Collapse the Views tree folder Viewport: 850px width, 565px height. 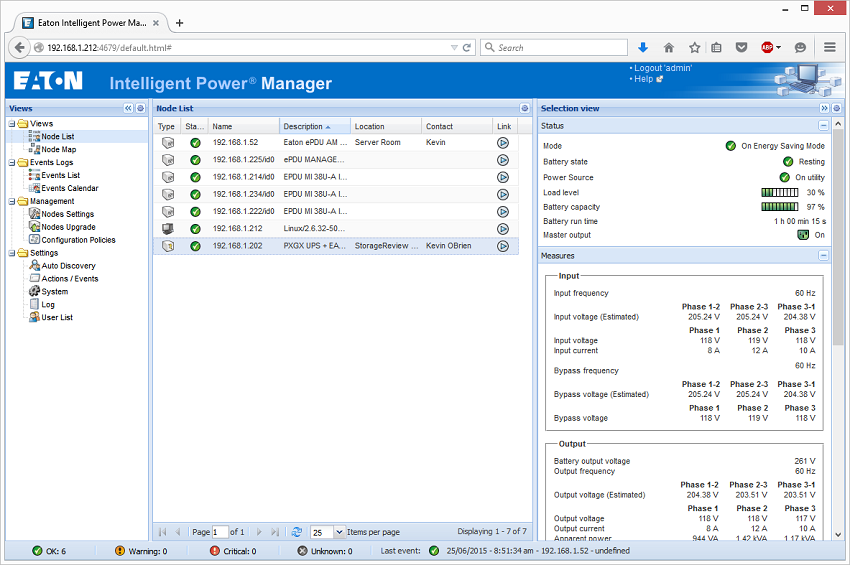pos(12,124)
